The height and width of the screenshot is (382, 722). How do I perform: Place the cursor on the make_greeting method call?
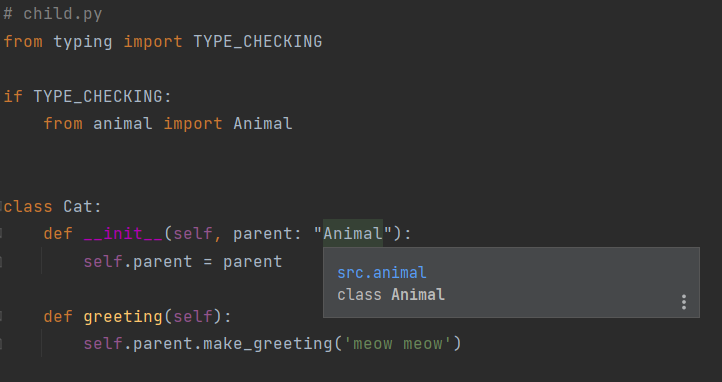[268, 344]
